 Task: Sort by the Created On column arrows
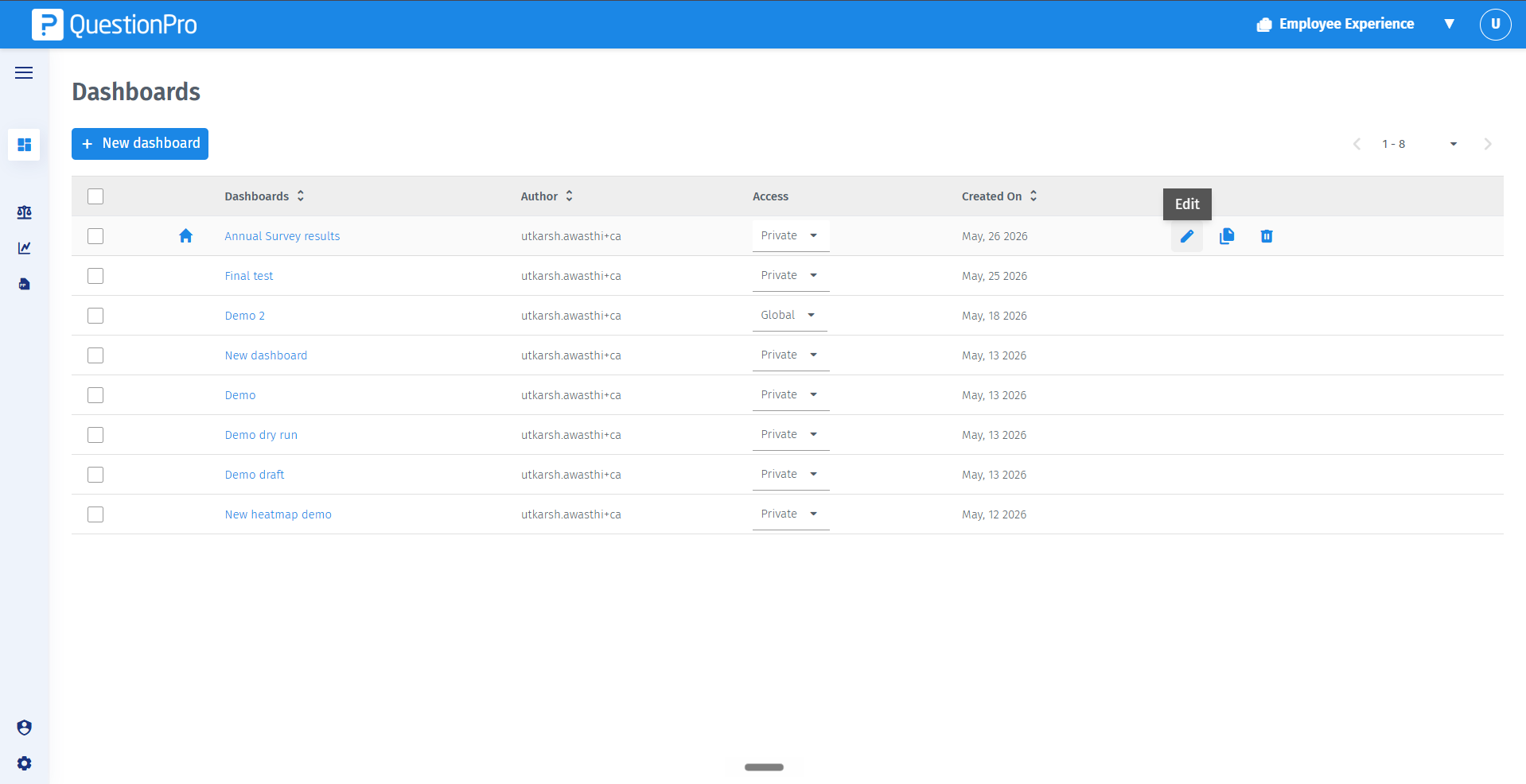click(x=1033, y=196)
